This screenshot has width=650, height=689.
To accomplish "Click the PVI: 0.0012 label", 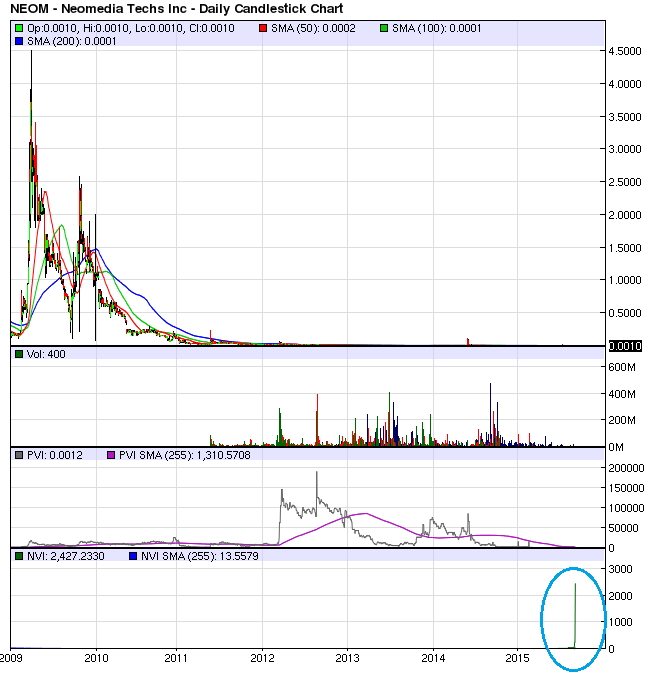I will click(x=55, y=455).
